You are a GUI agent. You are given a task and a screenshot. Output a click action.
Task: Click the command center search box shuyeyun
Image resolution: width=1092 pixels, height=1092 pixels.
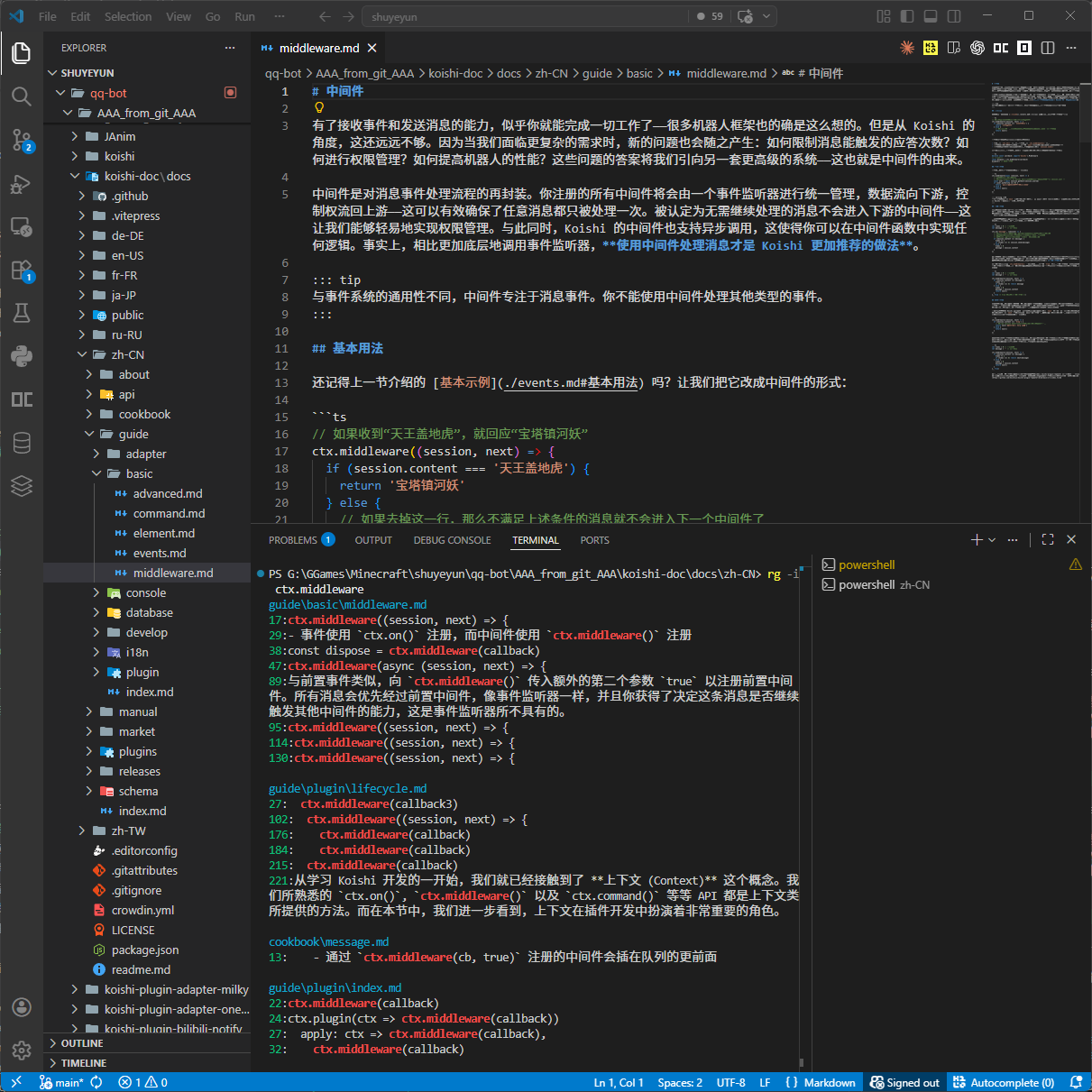[x=527, y=16]
